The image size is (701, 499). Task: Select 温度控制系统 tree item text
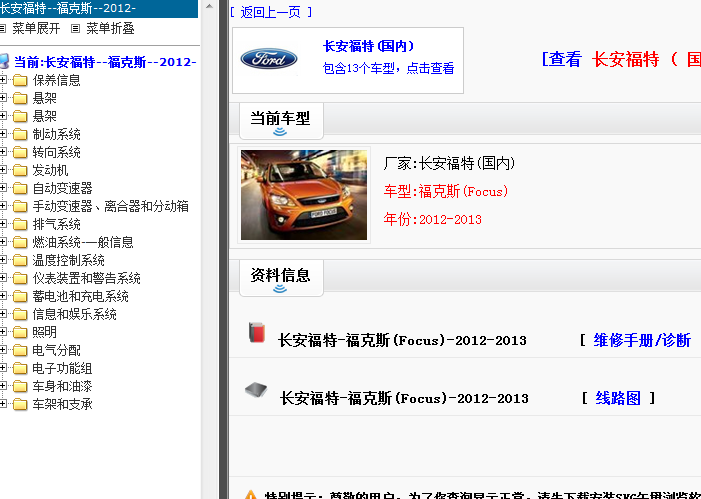68,260
